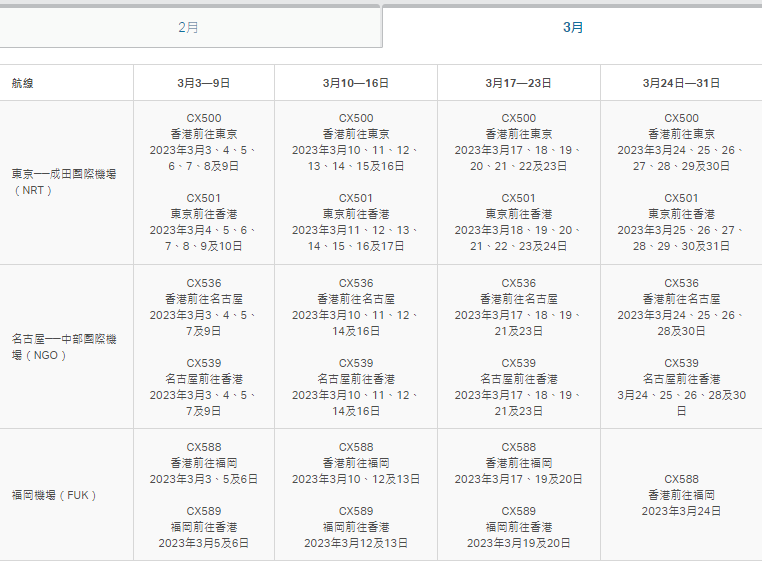
Task: Click the 東京—成田國際機場 (NRT) row label
Action: click(x=64, y=182)
